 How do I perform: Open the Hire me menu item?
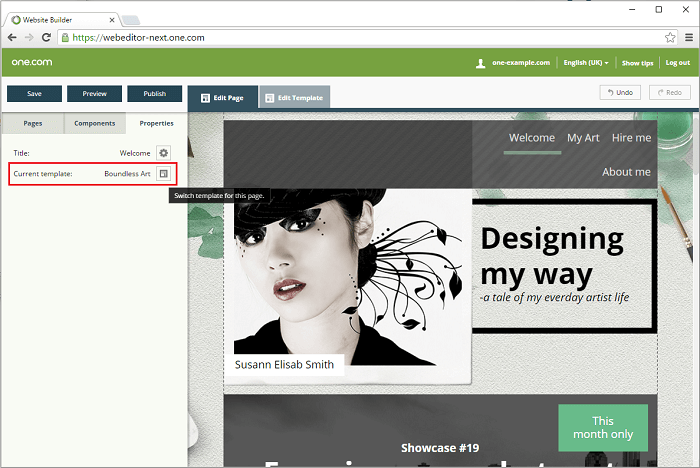tap(631, 138)
